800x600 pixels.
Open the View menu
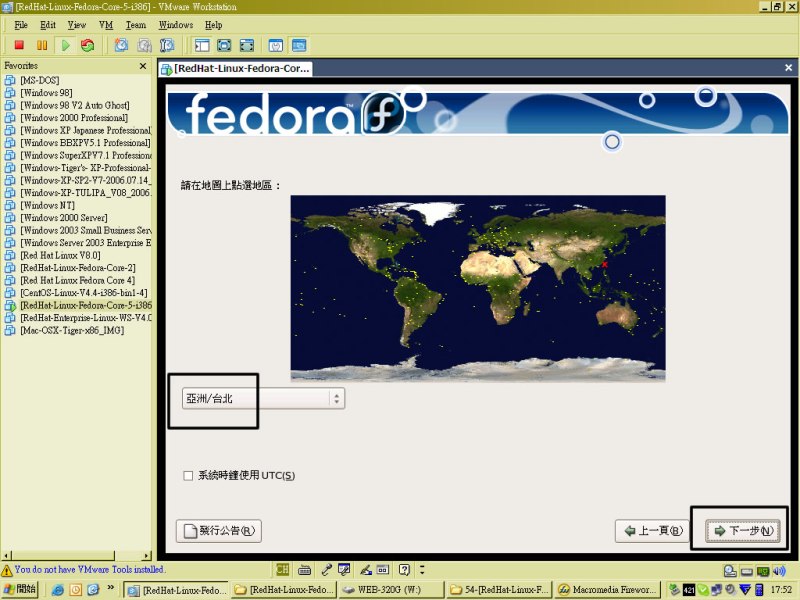click(77, 25)
